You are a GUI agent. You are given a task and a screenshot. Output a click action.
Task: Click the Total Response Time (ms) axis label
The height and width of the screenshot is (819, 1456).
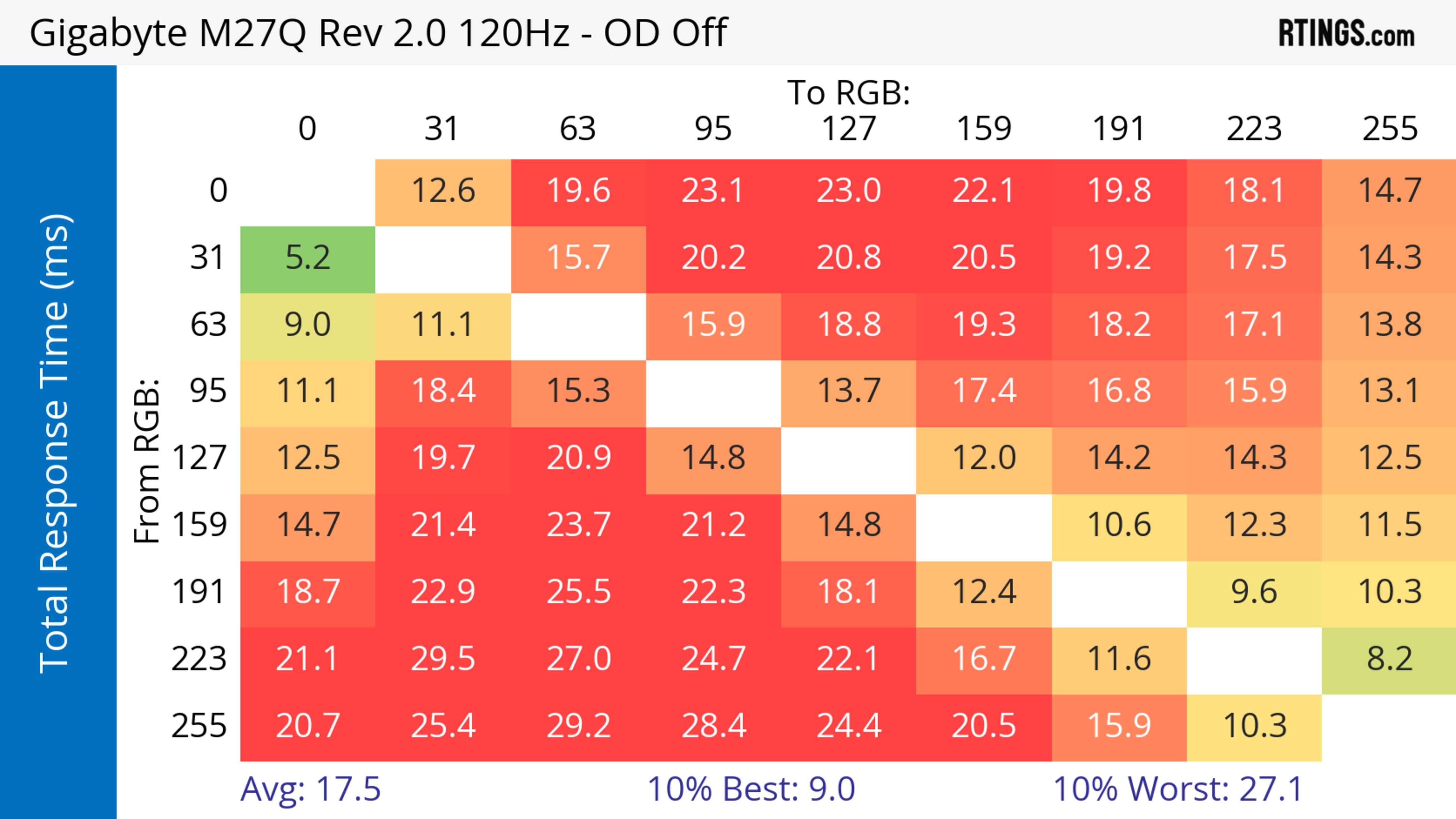(55, 443)
